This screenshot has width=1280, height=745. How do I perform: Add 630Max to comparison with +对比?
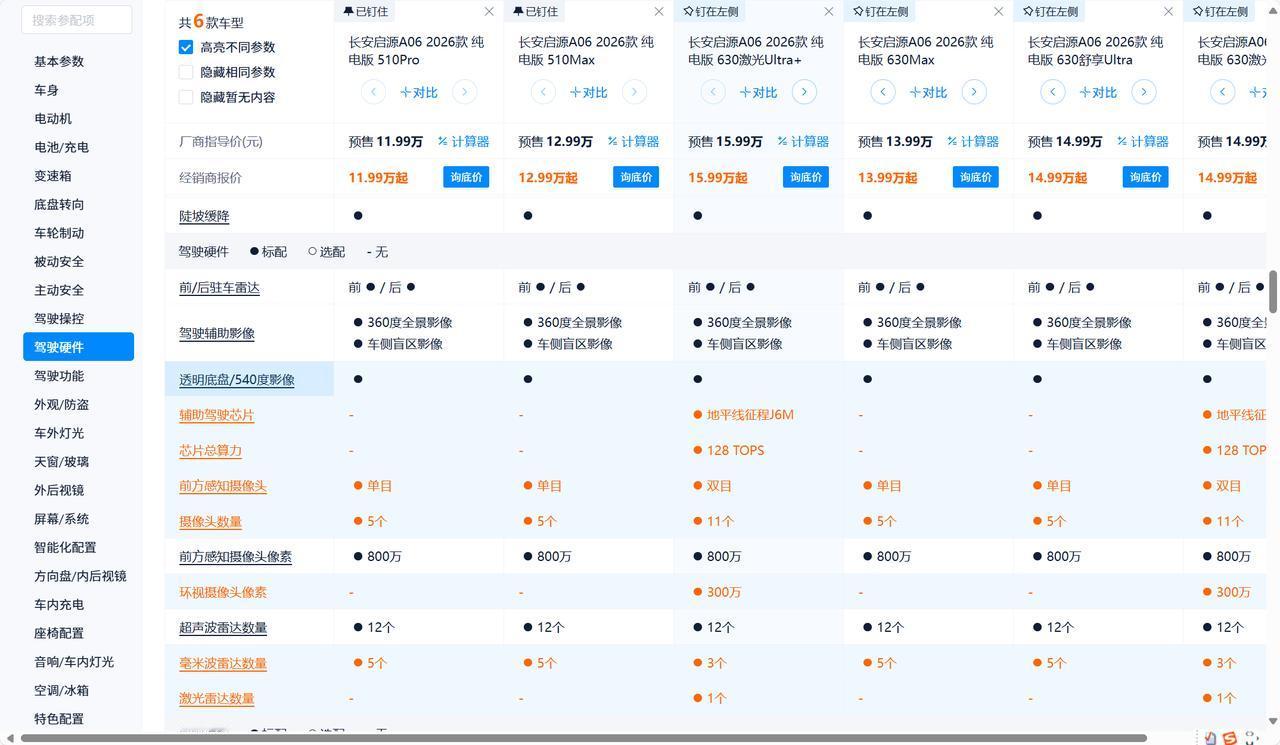coord(929,92)
